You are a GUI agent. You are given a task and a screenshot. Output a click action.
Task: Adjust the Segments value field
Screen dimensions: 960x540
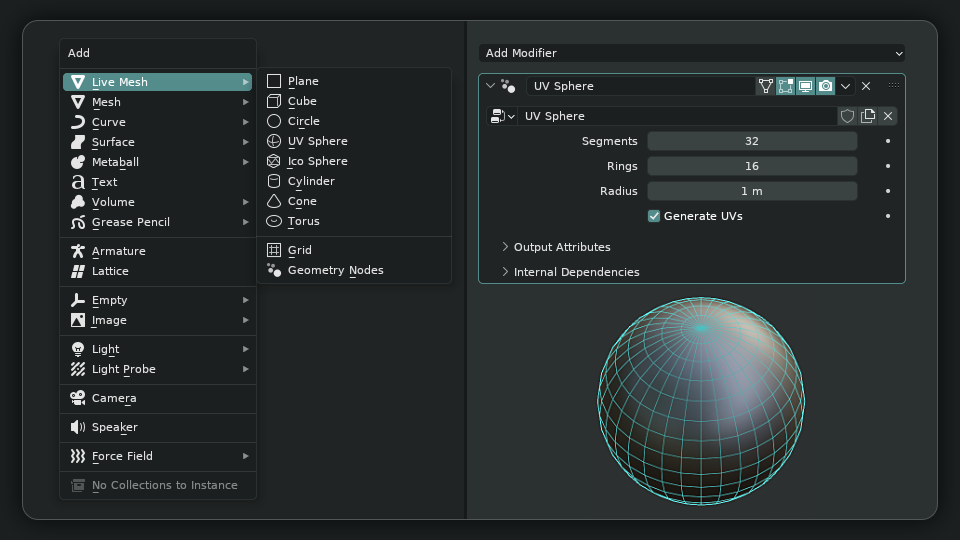[x=752, y=141]
